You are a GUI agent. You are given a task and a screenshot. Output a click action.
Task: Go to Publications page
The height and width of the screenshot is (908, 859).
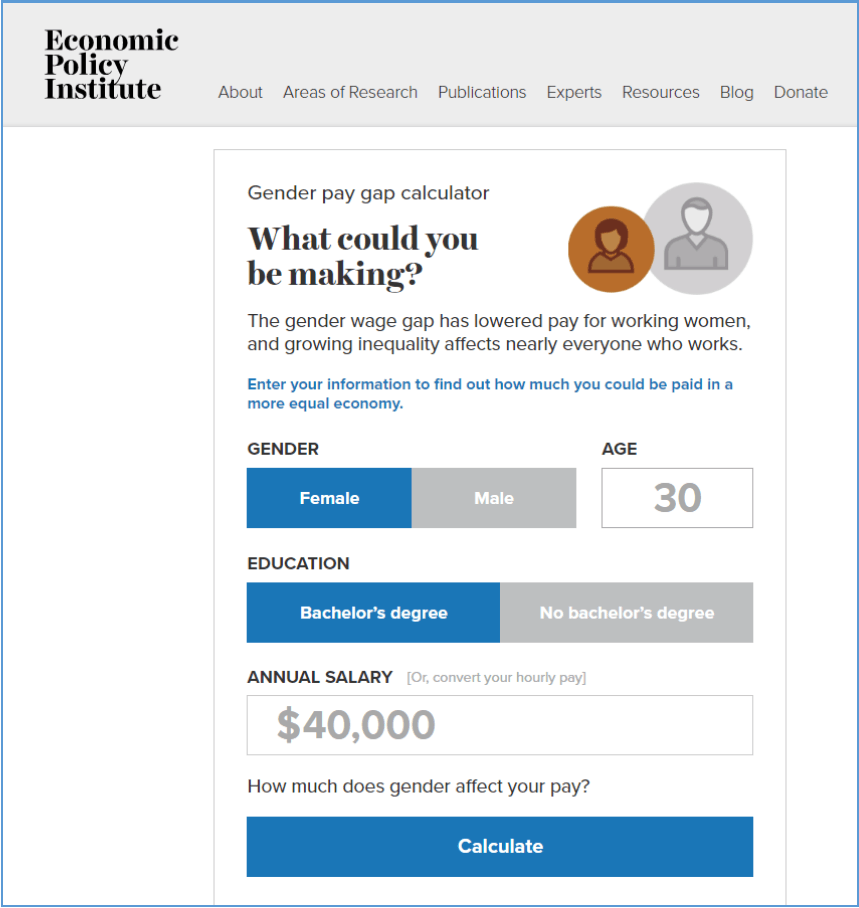click(482, 92)
